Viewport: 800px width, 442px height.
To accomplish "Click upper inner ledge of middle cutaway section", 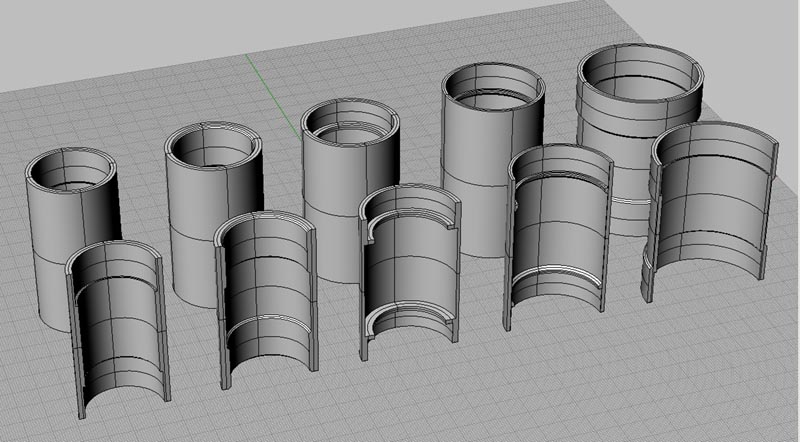I will point(412,212).
